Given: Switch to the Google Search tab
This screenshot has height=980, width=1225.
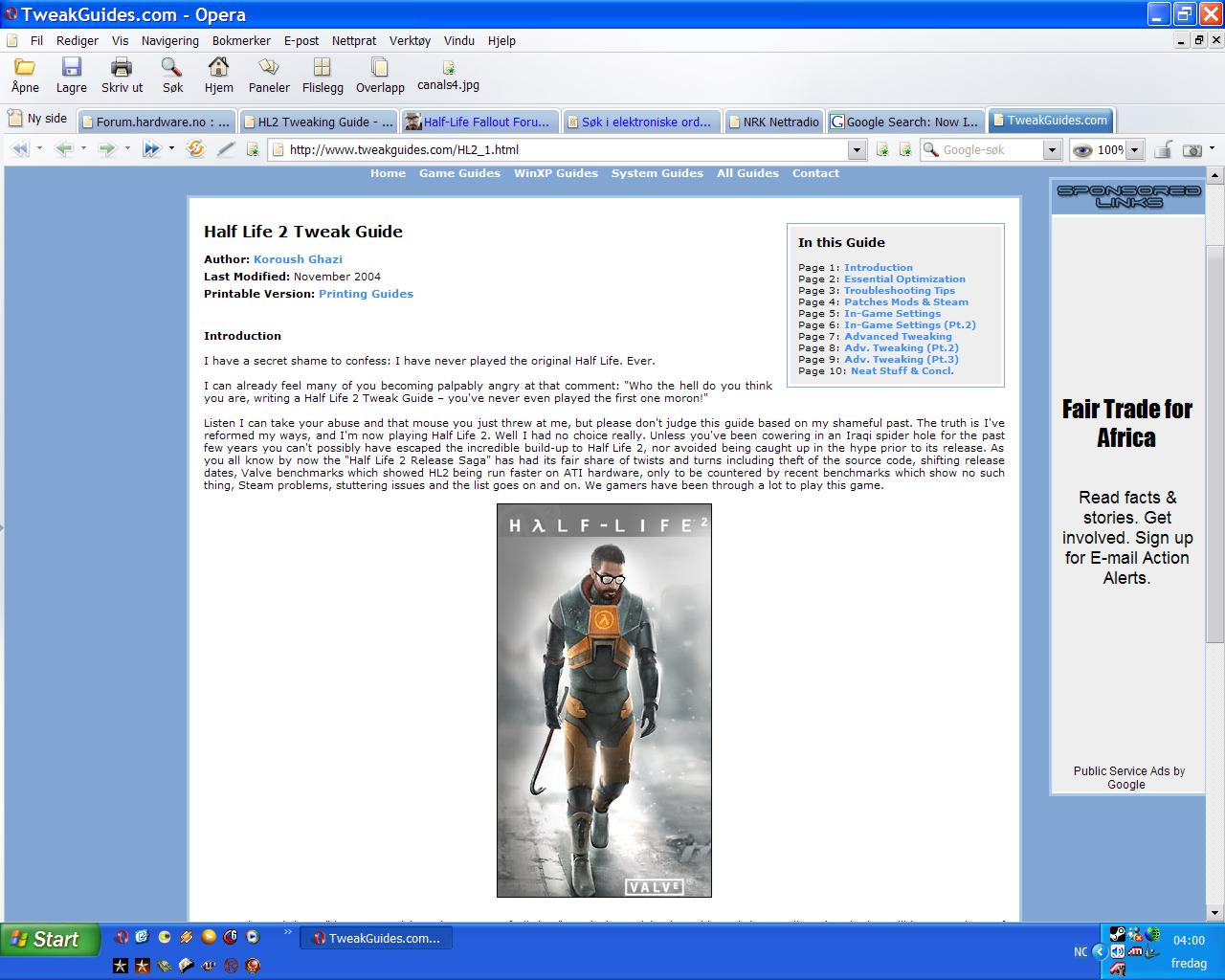Looking at the screenshot, I should pos(904,122).
